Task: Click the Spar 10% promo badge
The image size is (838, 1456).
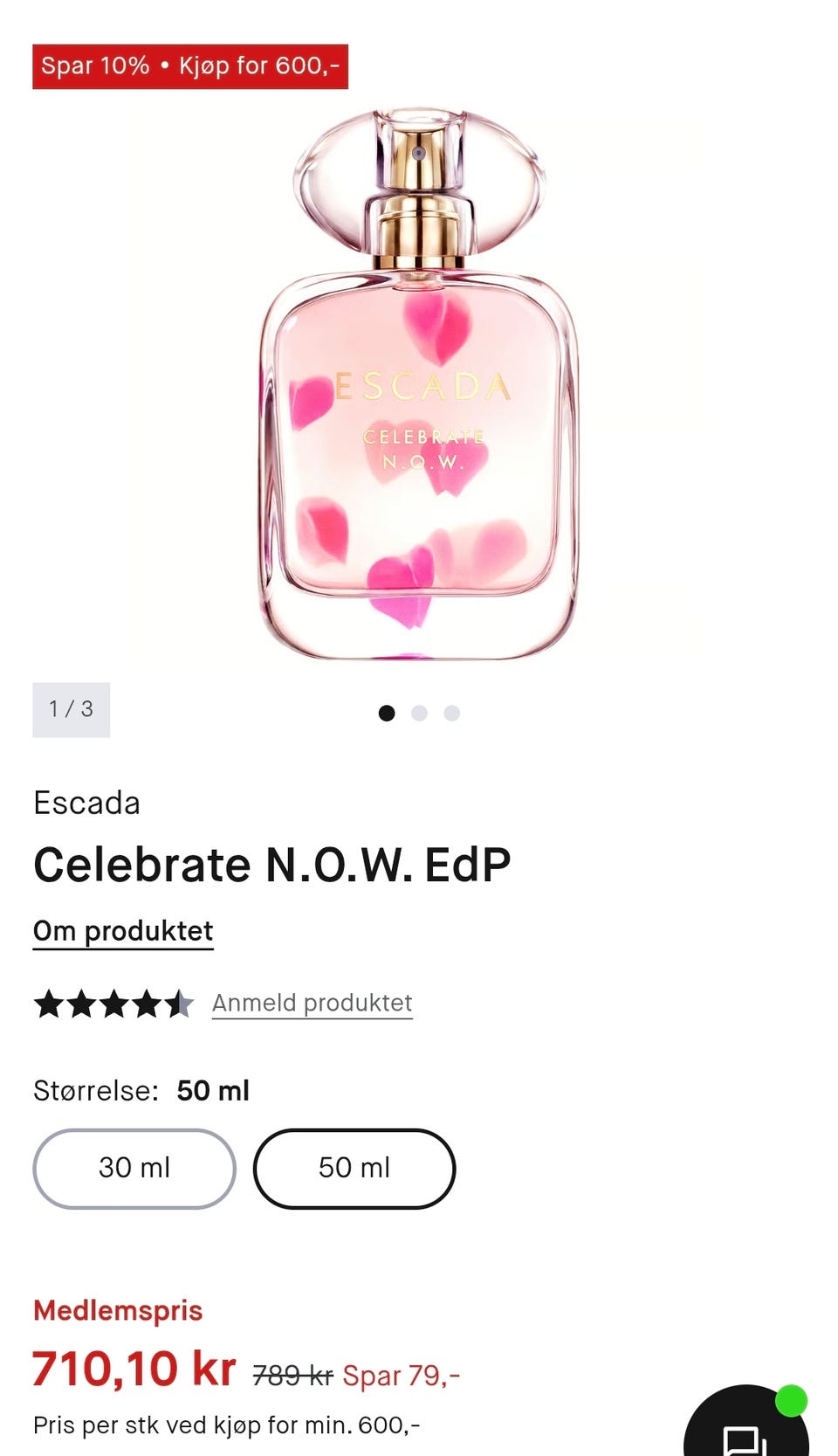Action: click(190, 66)
